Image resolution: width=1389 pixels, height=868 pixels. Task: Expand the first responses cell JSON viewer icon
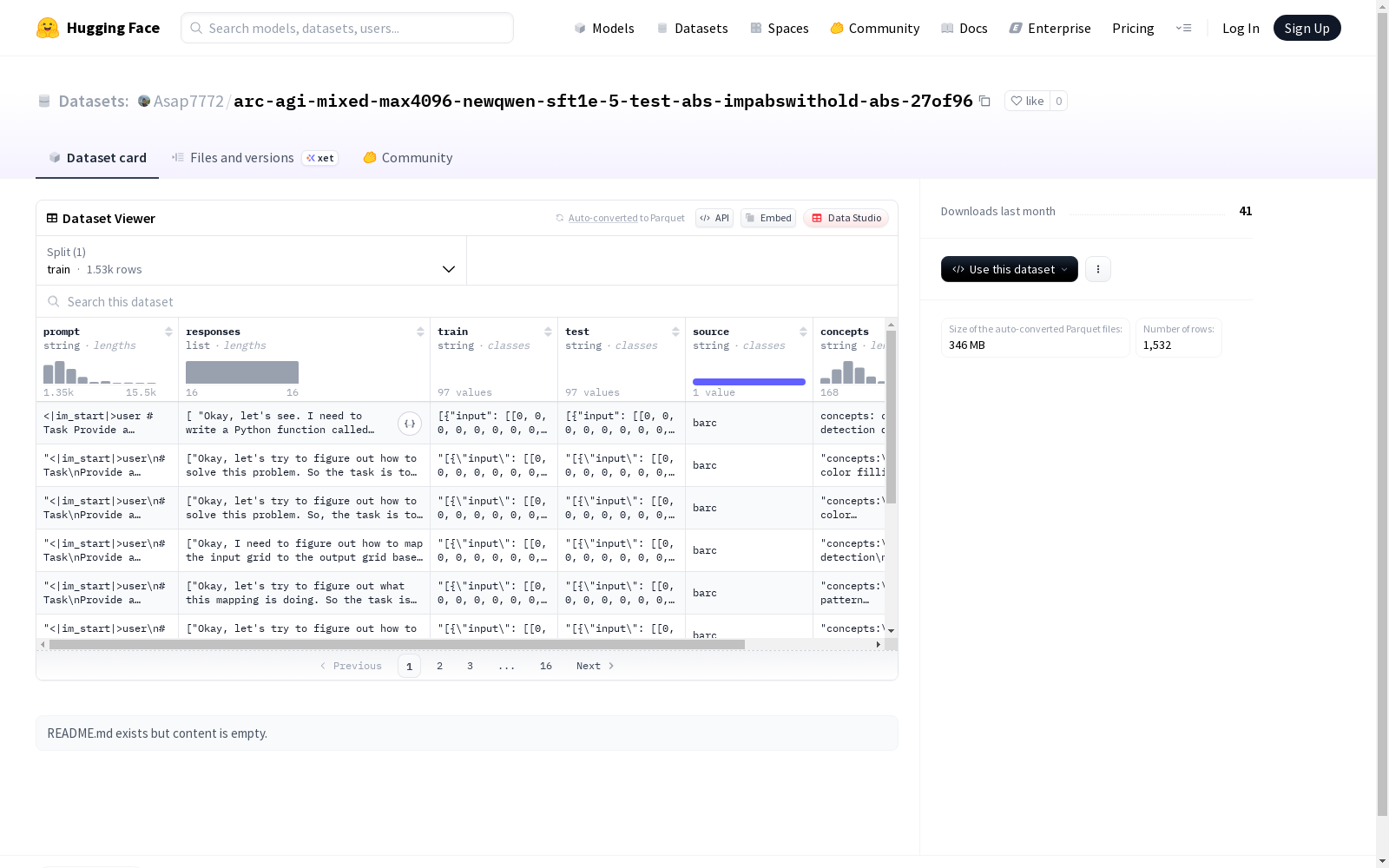pos(410,424)
